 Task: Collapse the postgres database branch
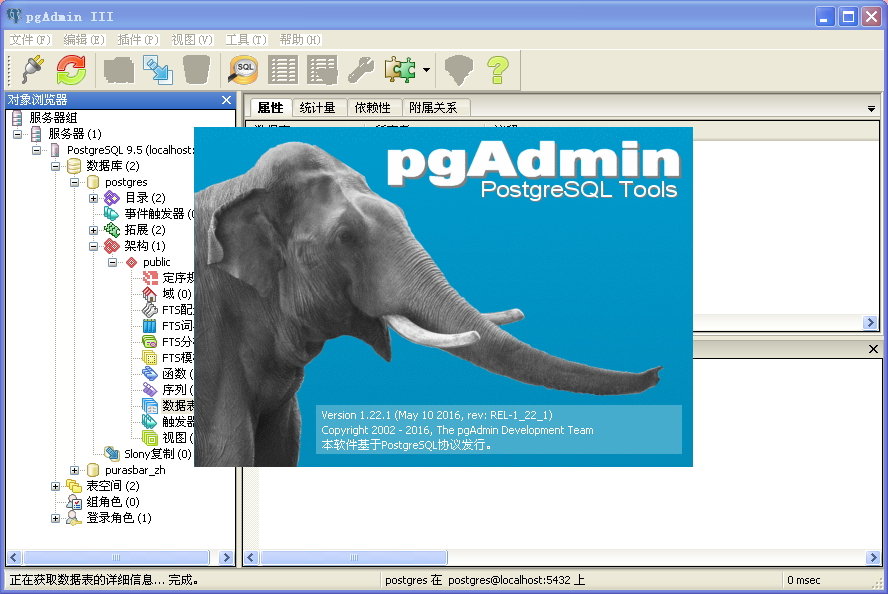coord(74,182)
